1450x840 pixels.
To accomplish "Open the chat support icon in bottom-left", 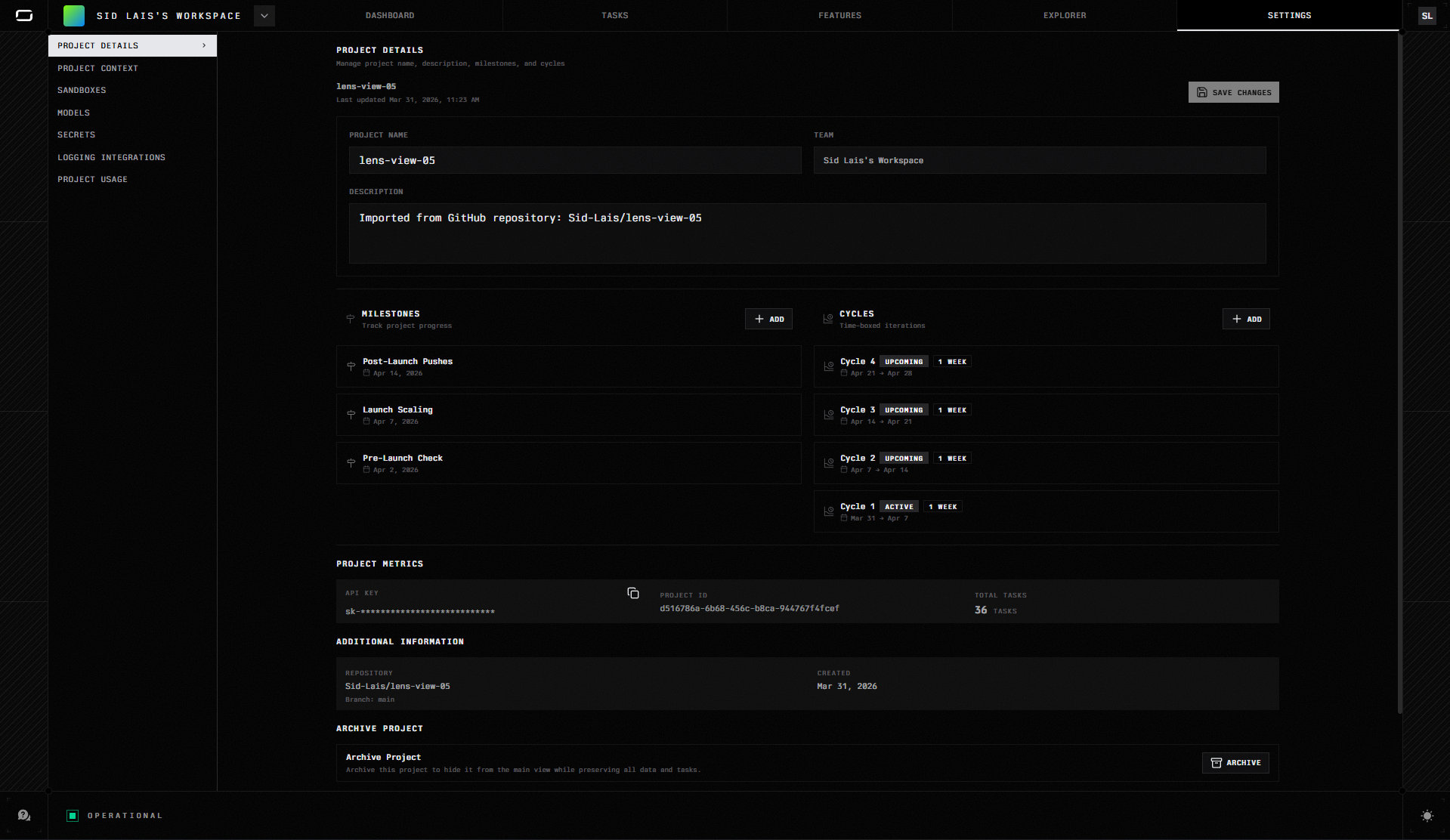I will pos(24,815).
